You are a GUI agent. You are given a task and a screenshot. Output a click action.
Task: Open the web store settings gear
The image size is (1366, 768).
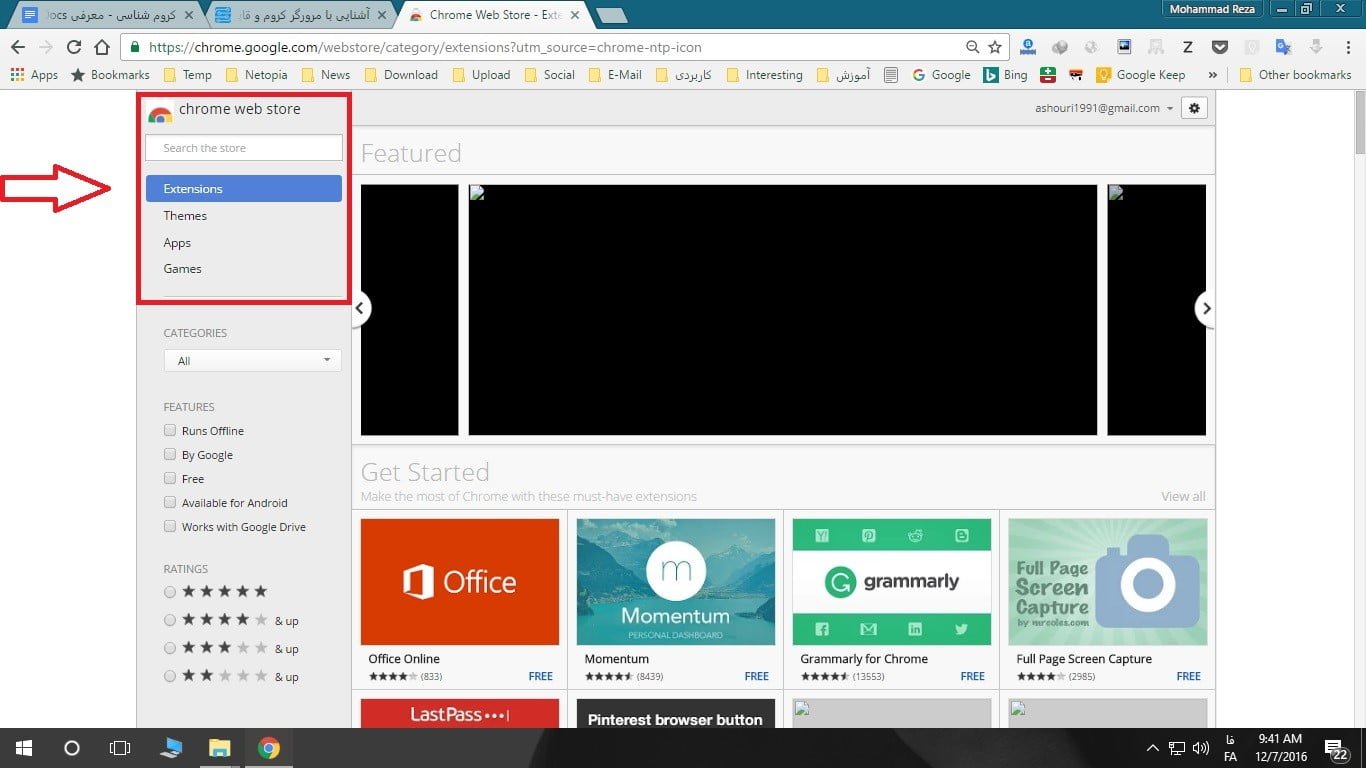[x=1193, y=108]
